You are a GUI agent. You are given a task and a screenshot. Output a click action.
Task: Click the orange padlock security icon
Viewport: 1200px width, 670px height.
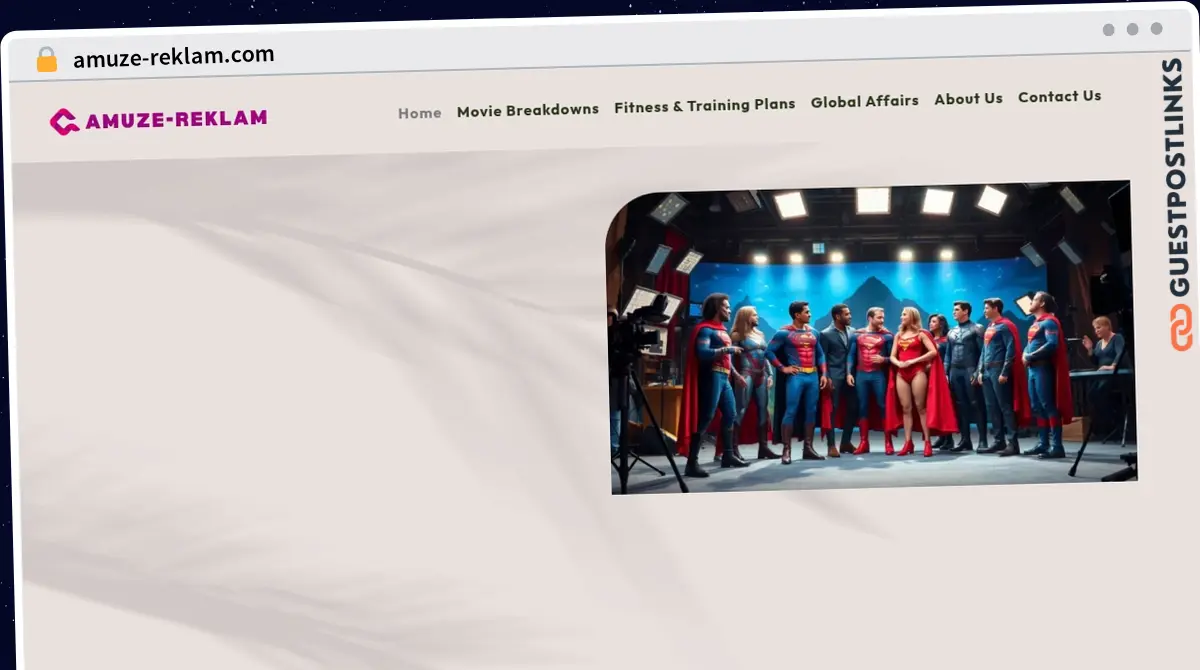pos(47,60)
